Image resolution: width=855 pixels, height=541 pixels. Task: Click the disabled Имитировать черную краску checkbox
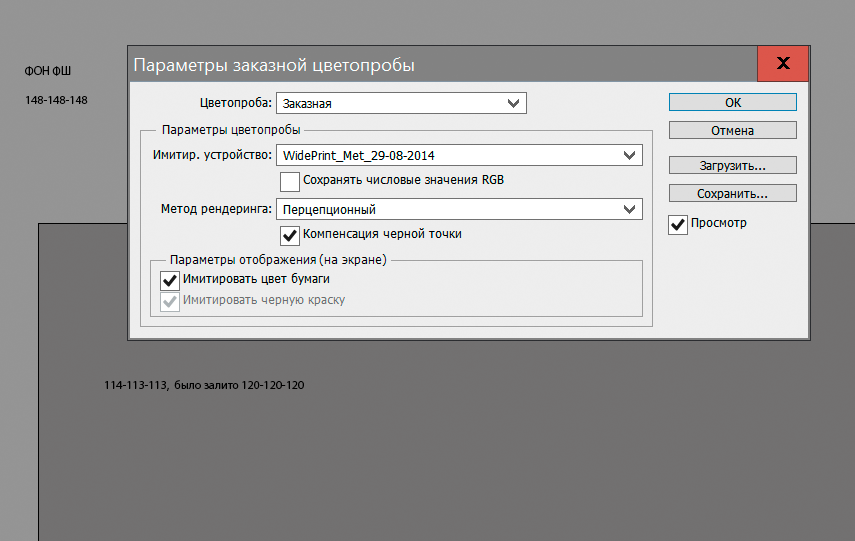[x=170, y=301]
